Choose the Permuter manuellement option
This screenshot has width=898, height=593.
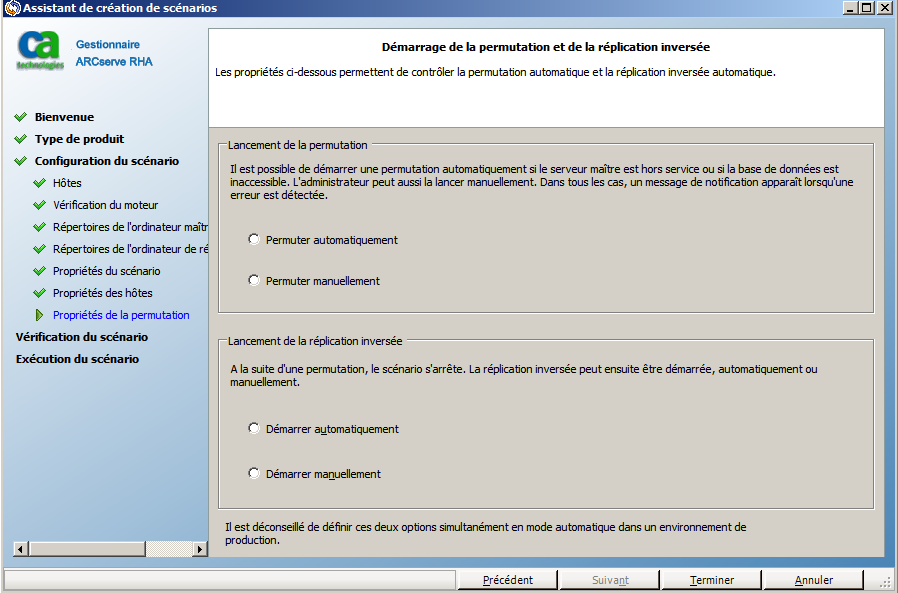point(254,280)
